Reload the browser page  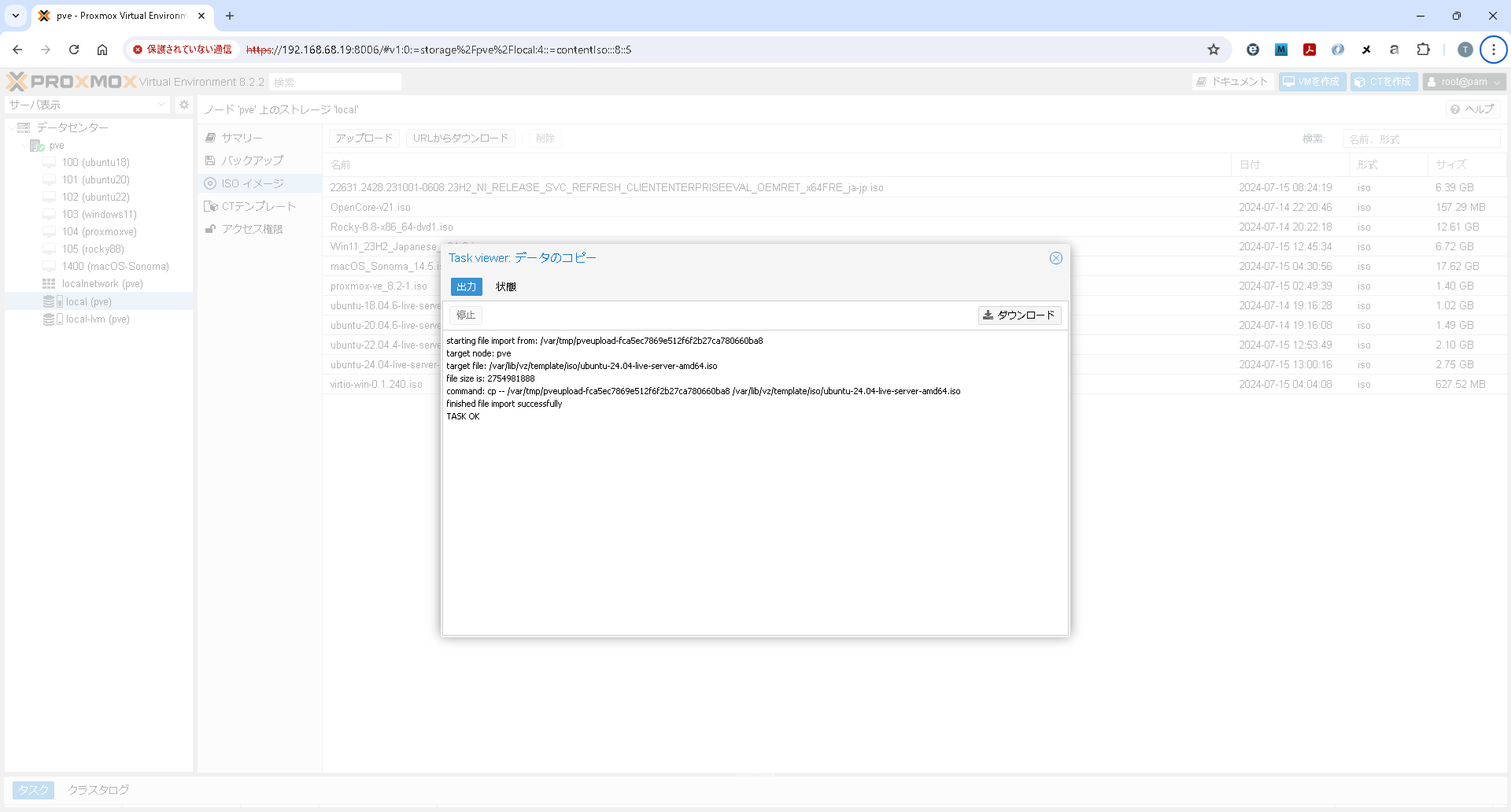tap(74, 50)
